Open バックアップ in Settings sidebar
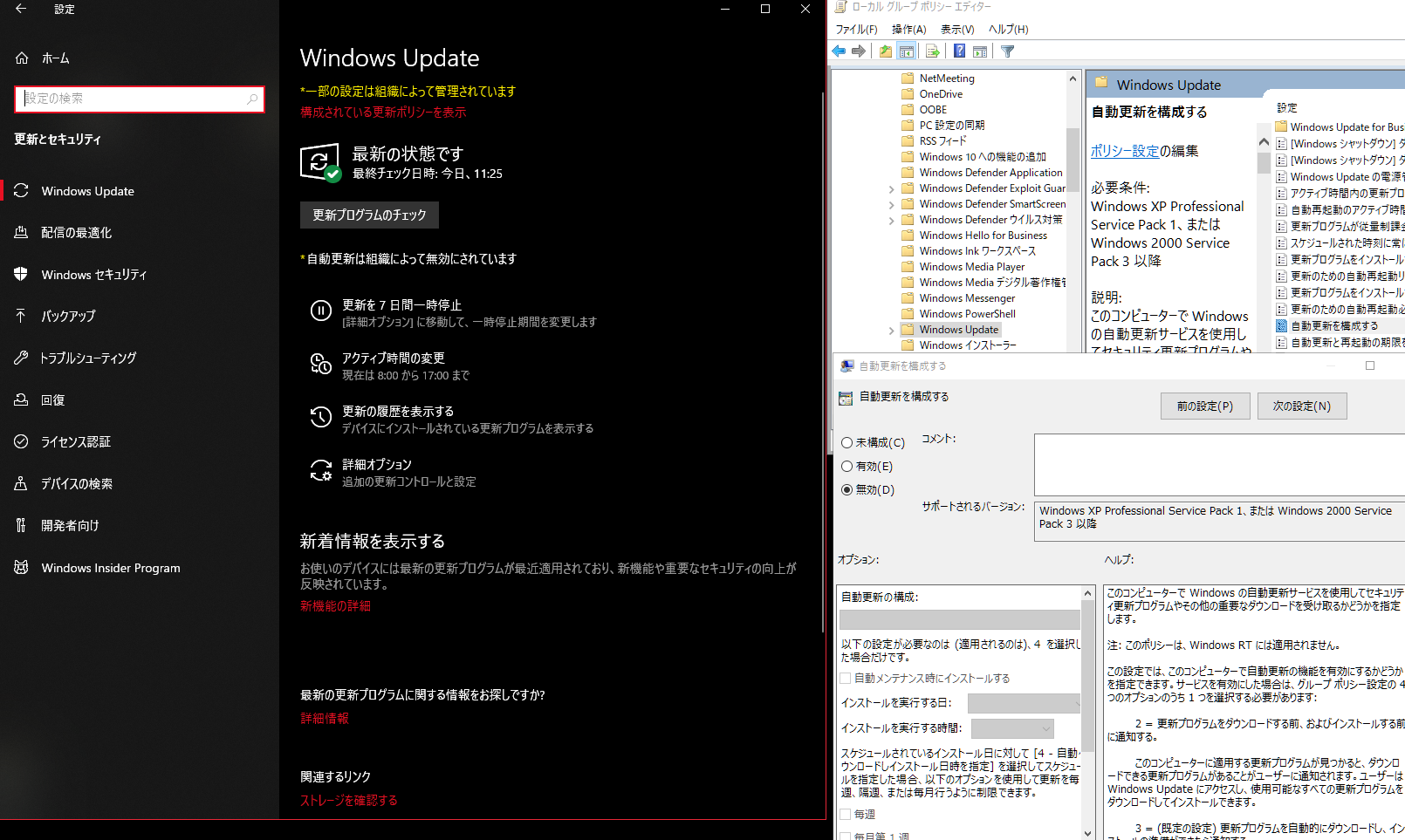 (140, 317)
